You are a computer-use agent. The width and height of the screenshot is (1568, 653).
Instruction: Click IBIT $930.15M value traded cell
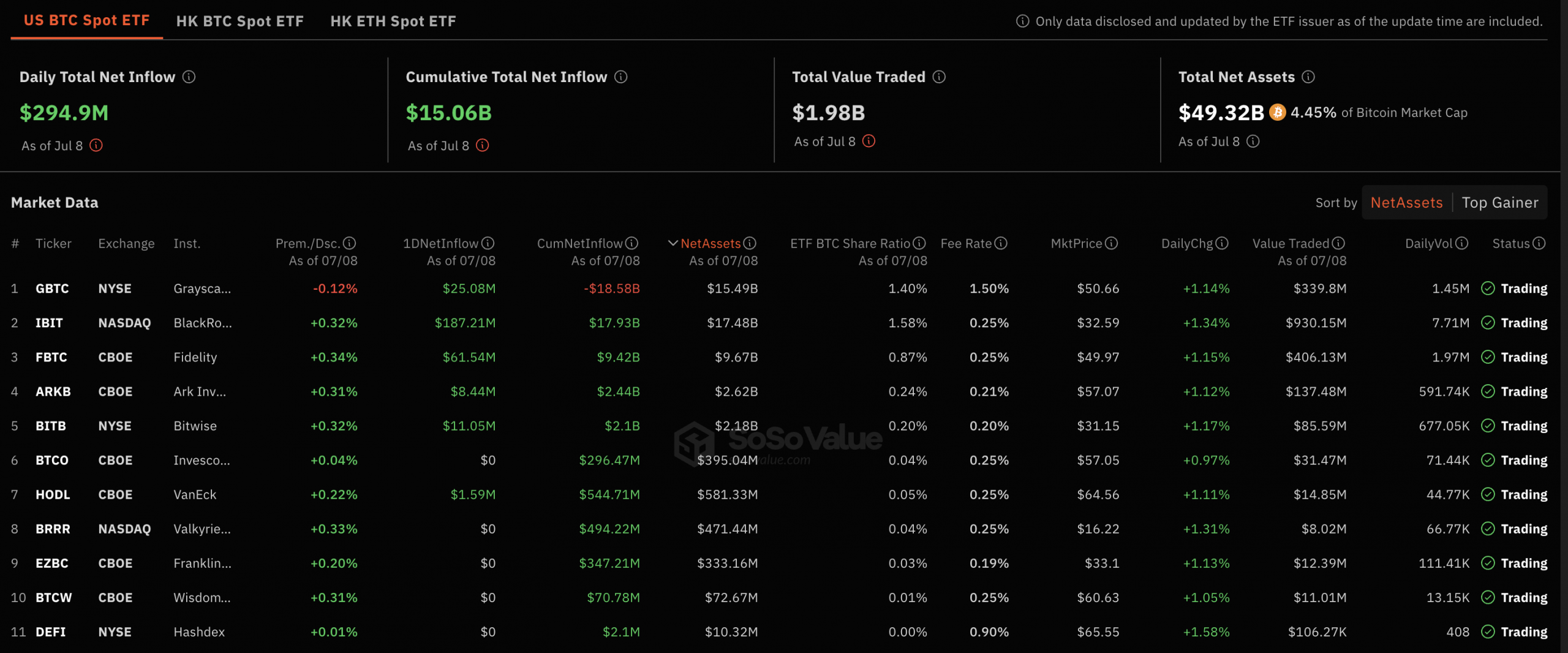coord(1316,322)
